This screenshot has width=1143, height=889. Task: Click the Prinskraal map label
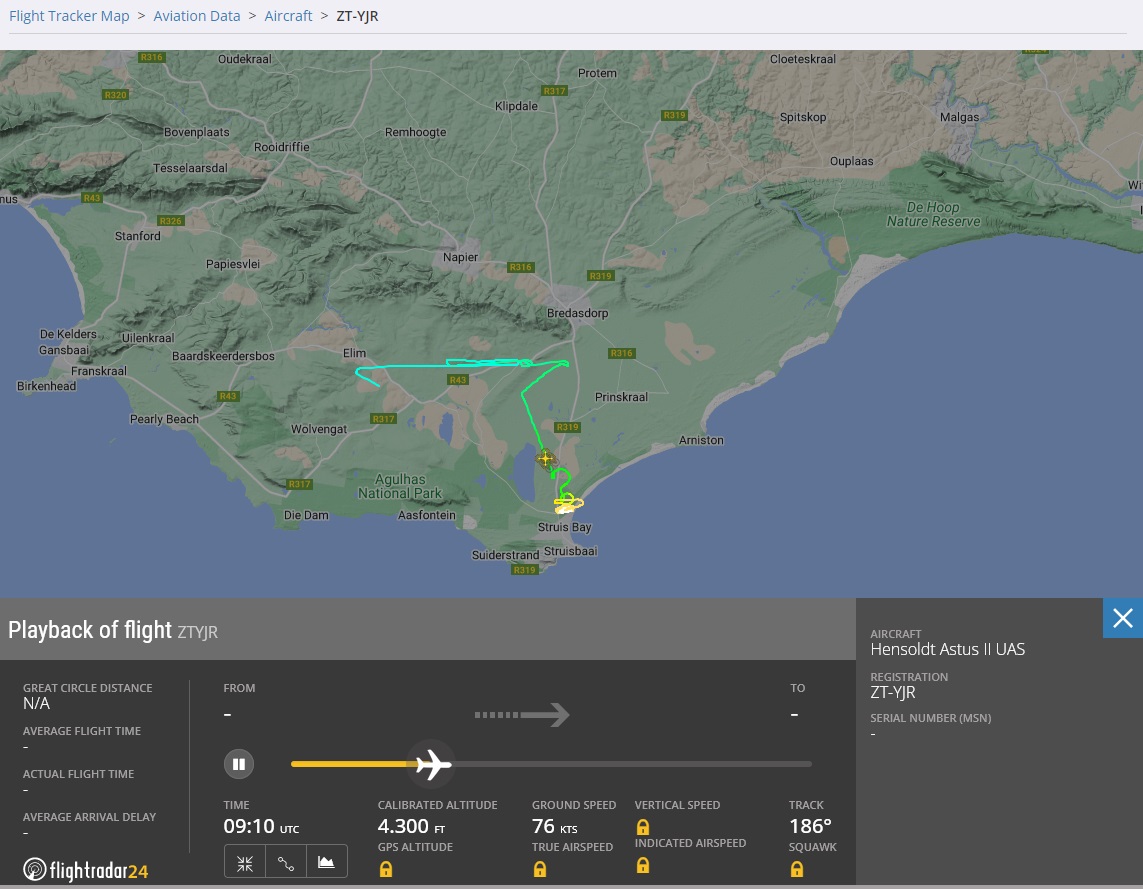point(621,397)
